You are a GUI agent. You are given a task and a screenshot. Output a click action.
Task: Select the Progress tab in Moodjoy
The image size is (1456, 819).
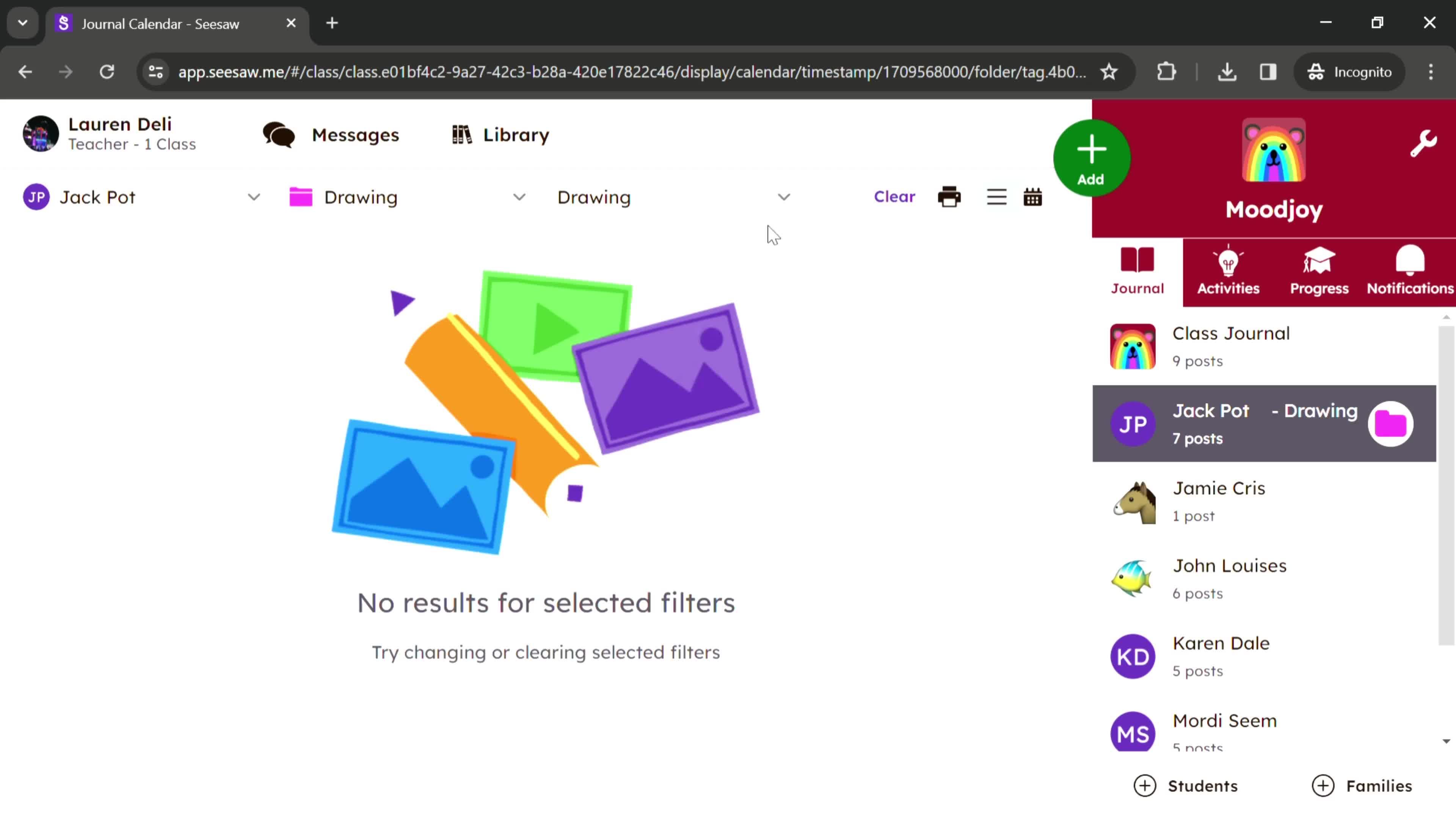click(1319, 270)
